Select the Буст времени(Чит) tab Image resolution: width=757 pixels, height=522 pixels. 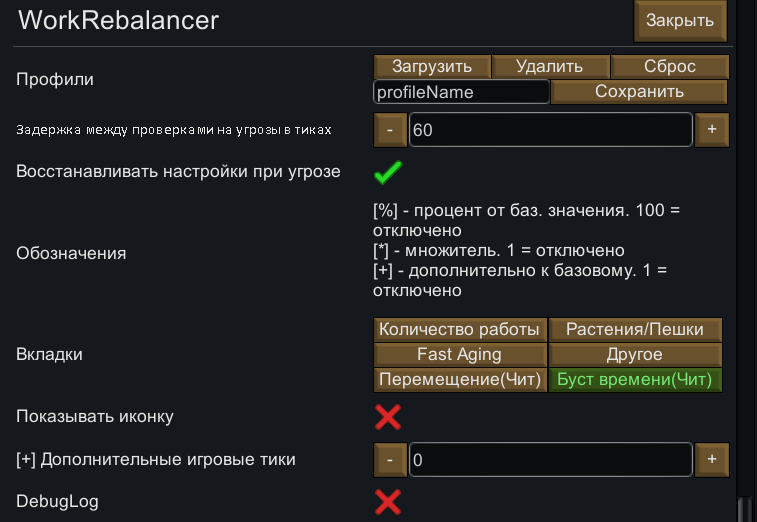635,380
